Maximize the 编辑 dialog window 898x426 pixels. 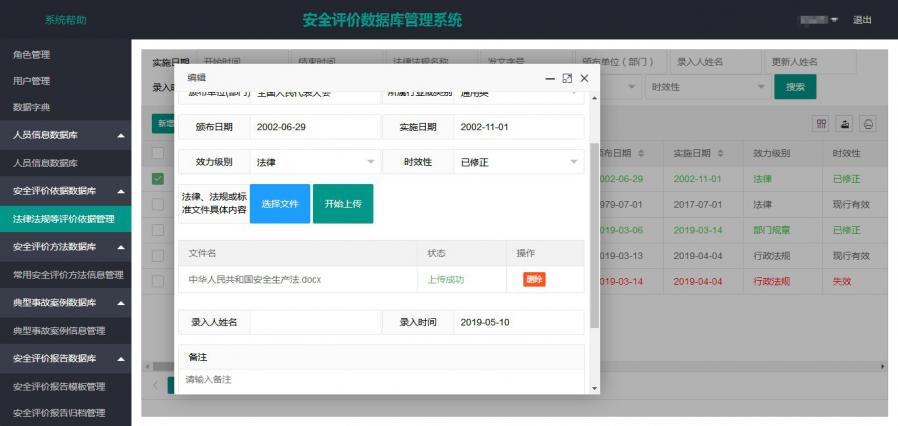(567, 78)
